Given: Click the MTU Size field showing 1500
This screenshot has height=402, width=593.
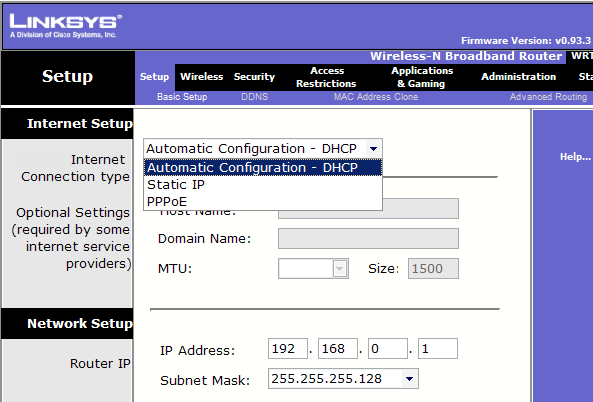Looking at the screenshot, I should 433,269.
